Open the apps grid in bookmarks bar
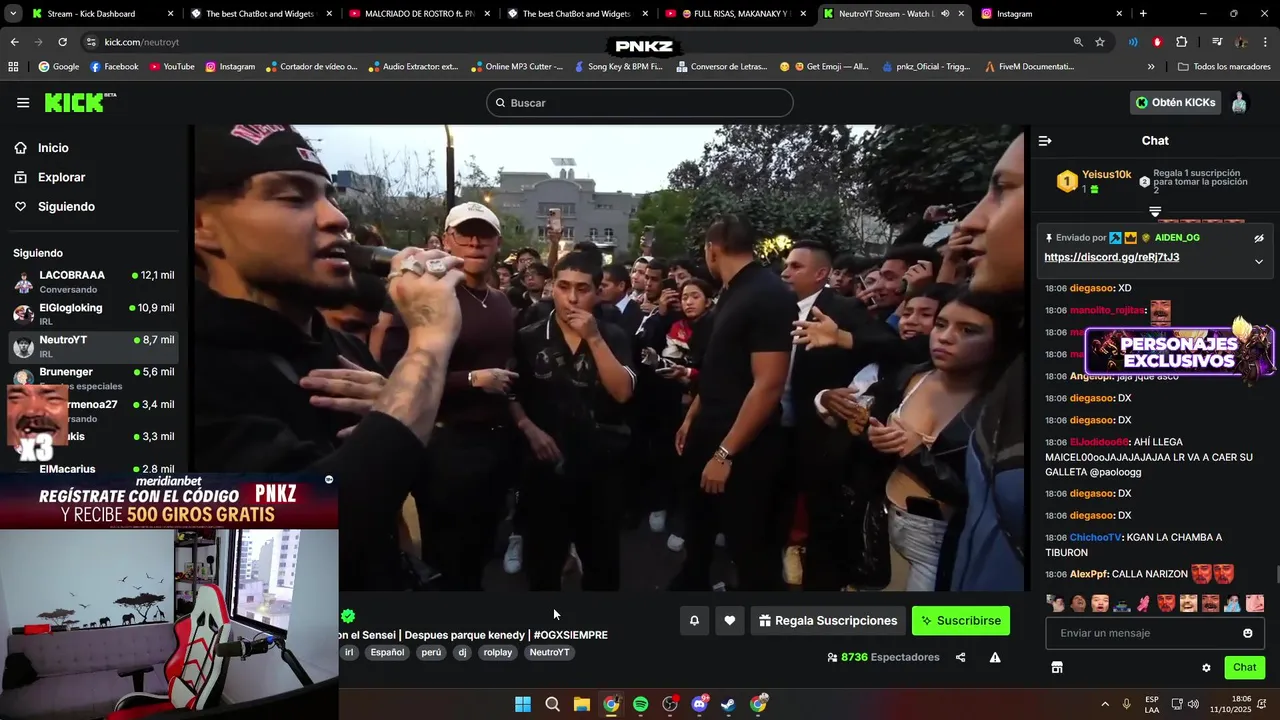This screenshot has width=1280, height=720. tap(13, 67)
